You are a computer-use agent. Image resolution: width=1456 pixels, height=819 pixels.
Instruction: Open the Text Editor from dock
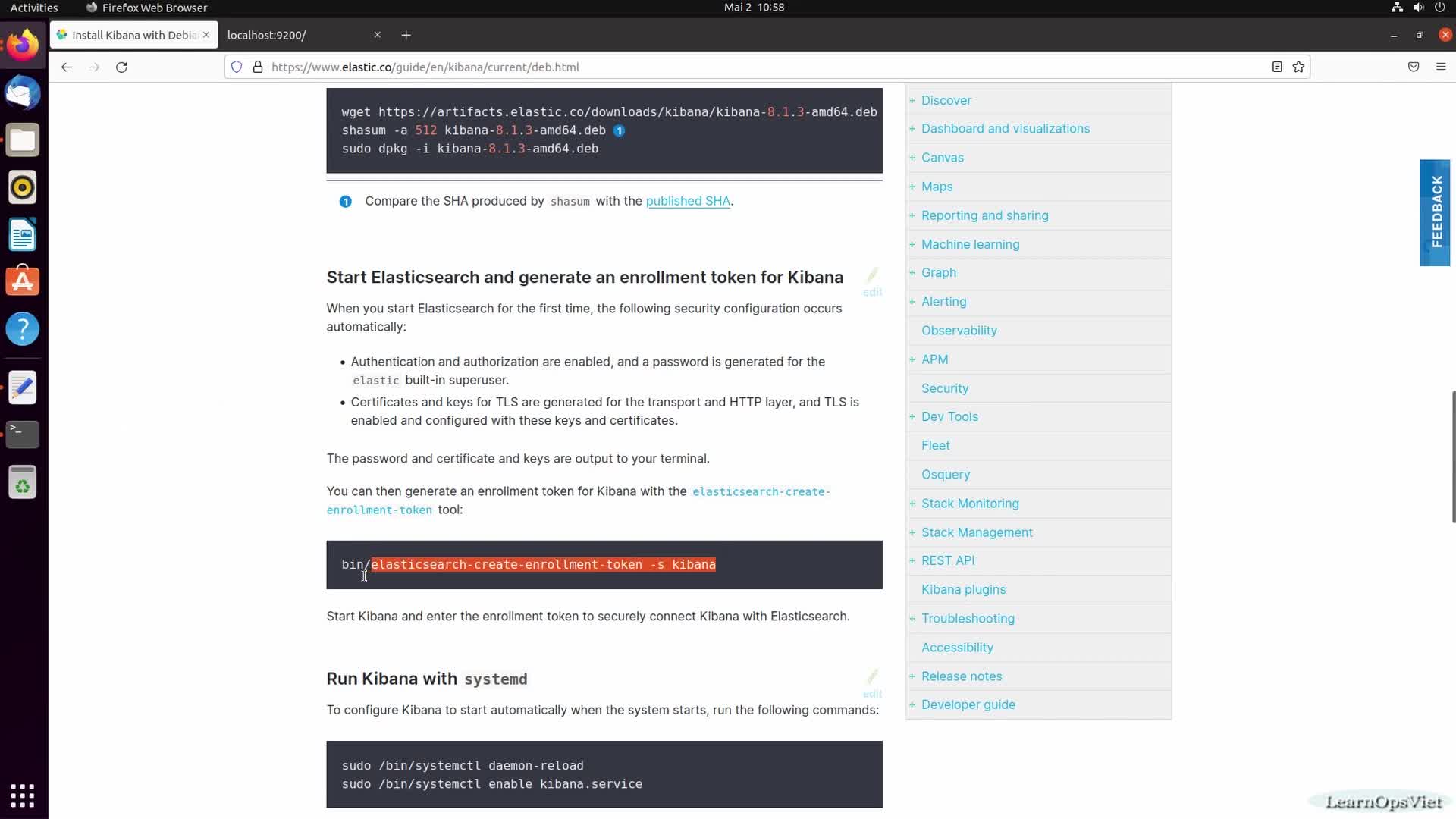pyautogui.click(x=23, y=388)
